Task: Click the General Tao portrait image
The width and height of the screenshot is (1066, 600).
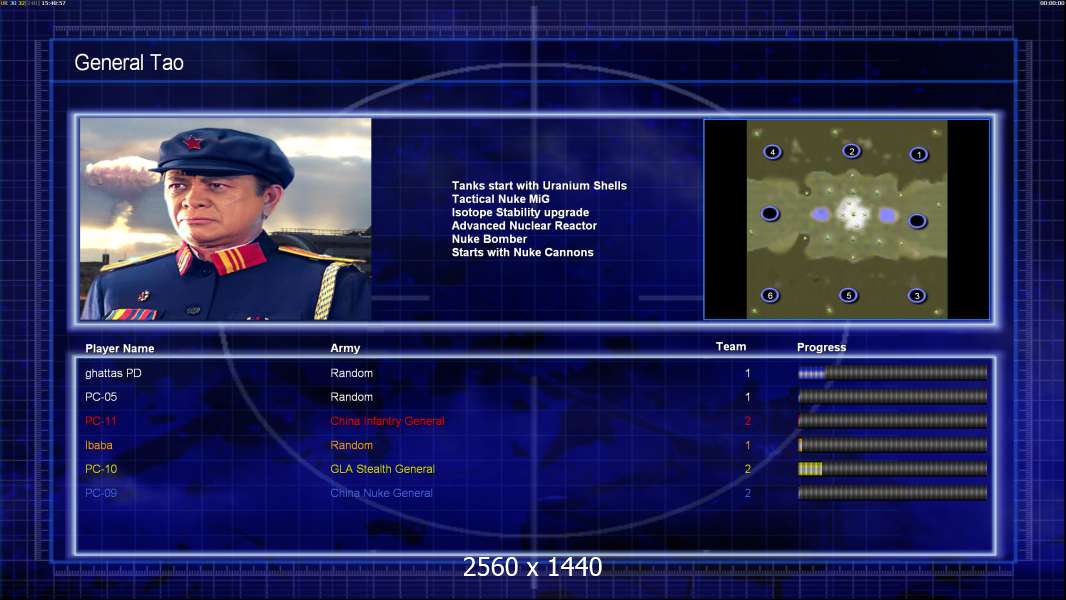Action: point(226,219)
